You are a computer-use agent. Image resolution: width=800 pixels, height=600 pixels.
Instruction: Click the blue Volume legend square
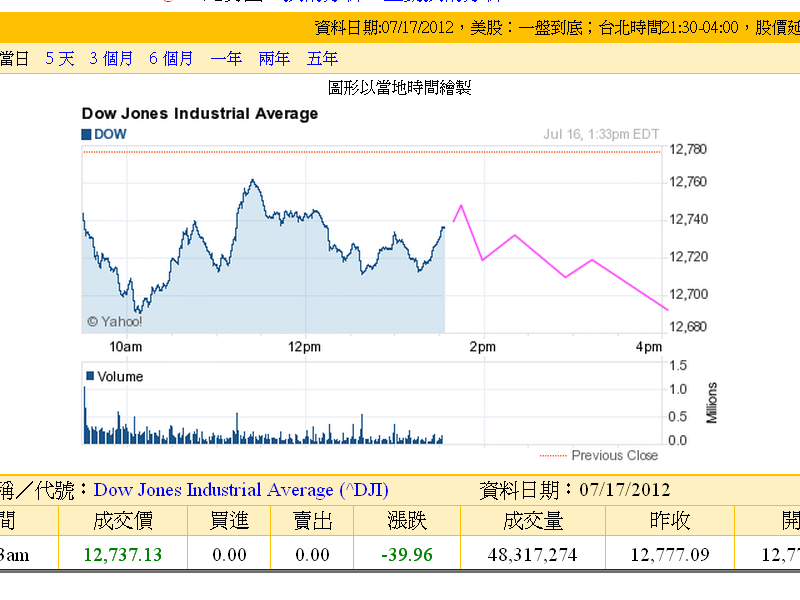click(x=90, y=376)
